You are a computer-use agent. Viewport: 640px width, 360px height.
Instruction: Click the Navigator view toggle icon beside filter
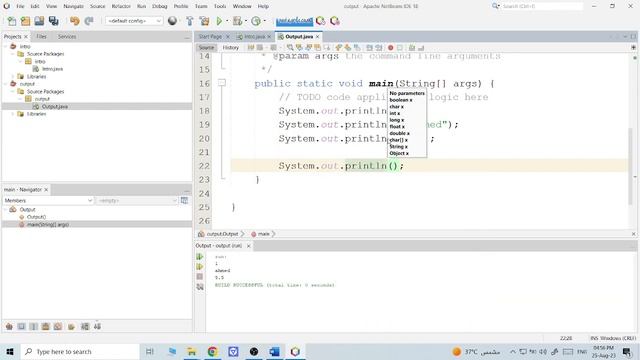pos(184,200)
